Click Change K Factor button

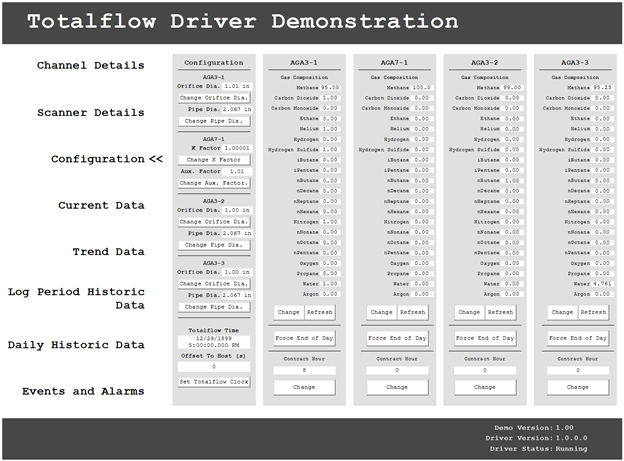(x=214, y=160)
